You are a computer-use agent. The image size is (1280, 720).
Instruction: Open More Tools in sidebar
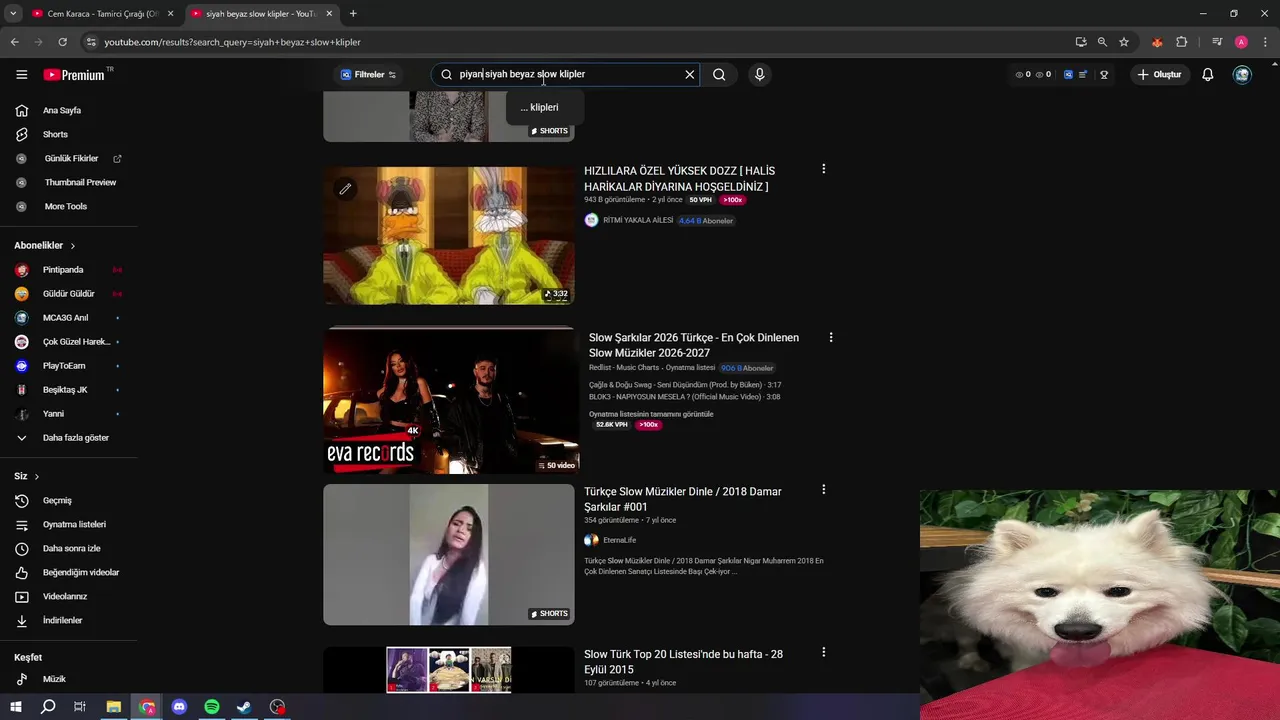68,206
